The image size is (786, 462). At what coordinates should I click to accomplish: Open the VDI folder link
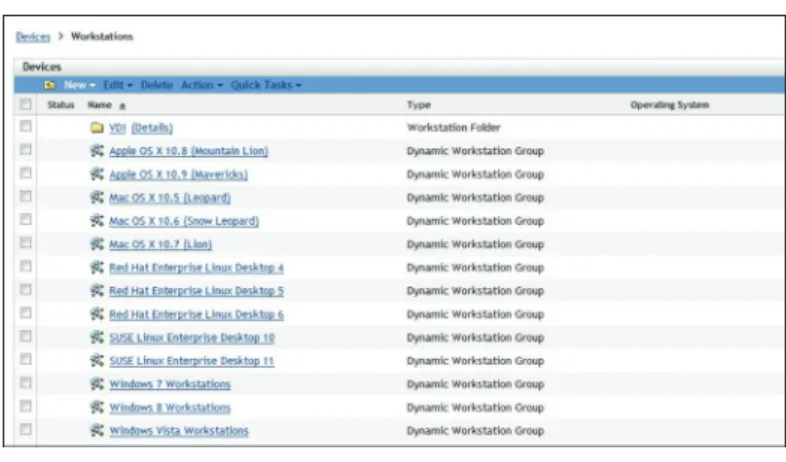[x=117, y=128]
